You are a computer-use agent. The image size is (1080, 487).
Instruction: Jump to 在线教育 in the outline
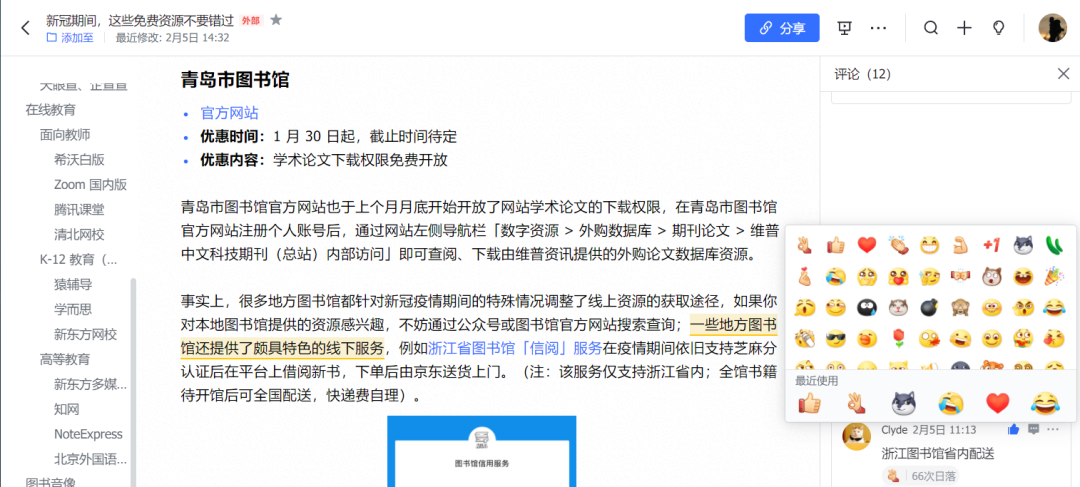(x=51, y=110)
